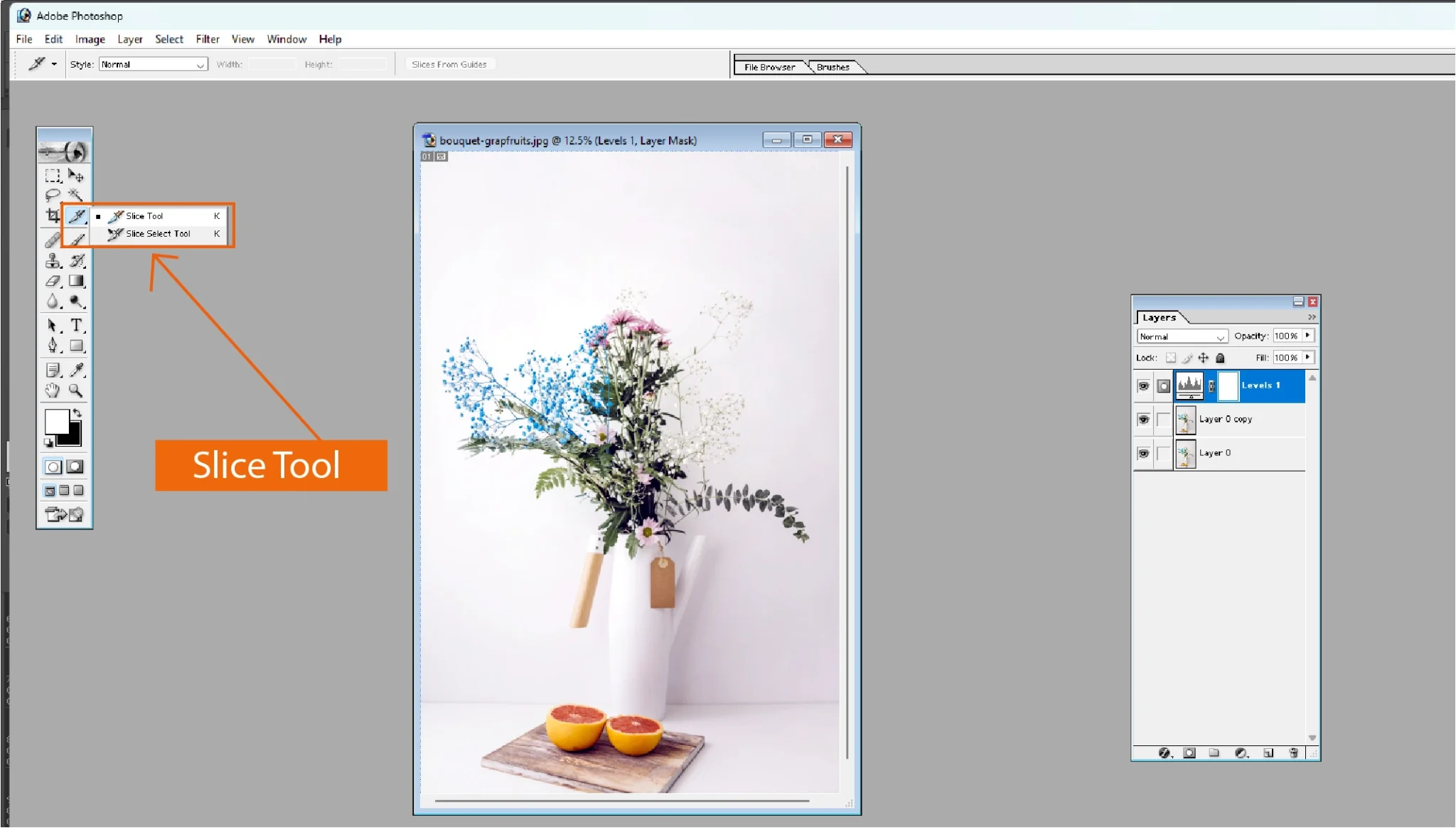
Task: Select the History Brush tool
Action: (x=76, y=261)
